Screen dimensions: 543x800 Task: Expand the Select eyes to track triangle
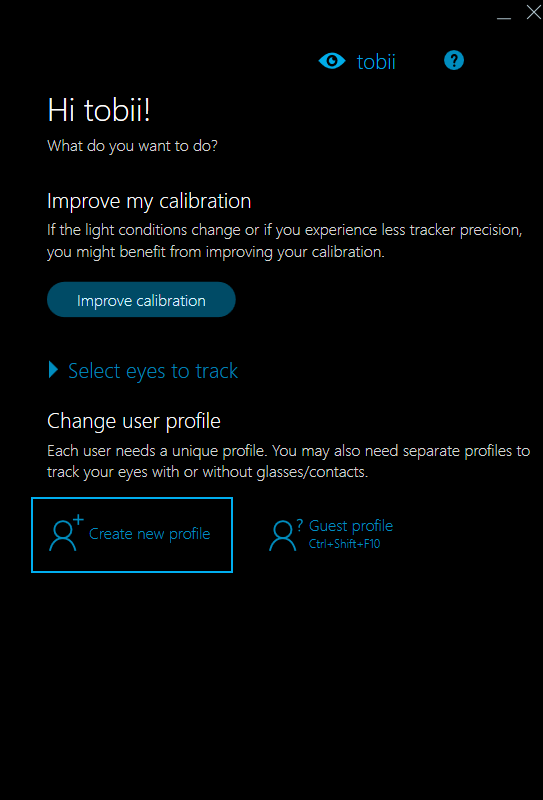click(53, 370)
